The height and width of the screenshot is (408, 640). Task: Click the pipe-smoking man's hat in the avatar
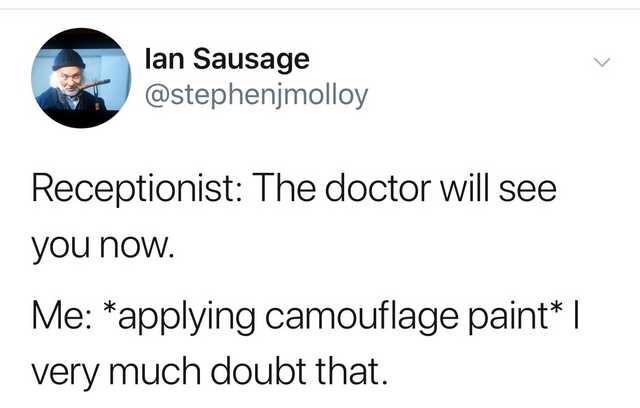68,60
